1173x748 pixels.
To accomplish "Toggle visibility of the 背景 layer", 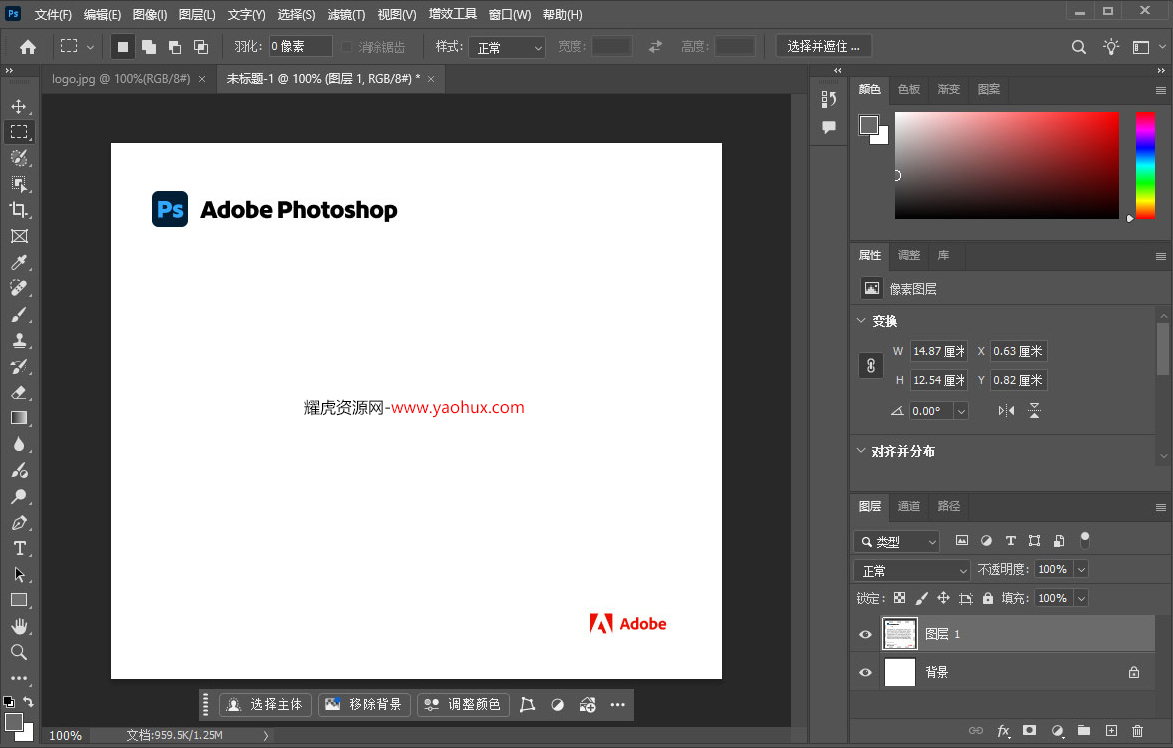I will coord(864,672).
